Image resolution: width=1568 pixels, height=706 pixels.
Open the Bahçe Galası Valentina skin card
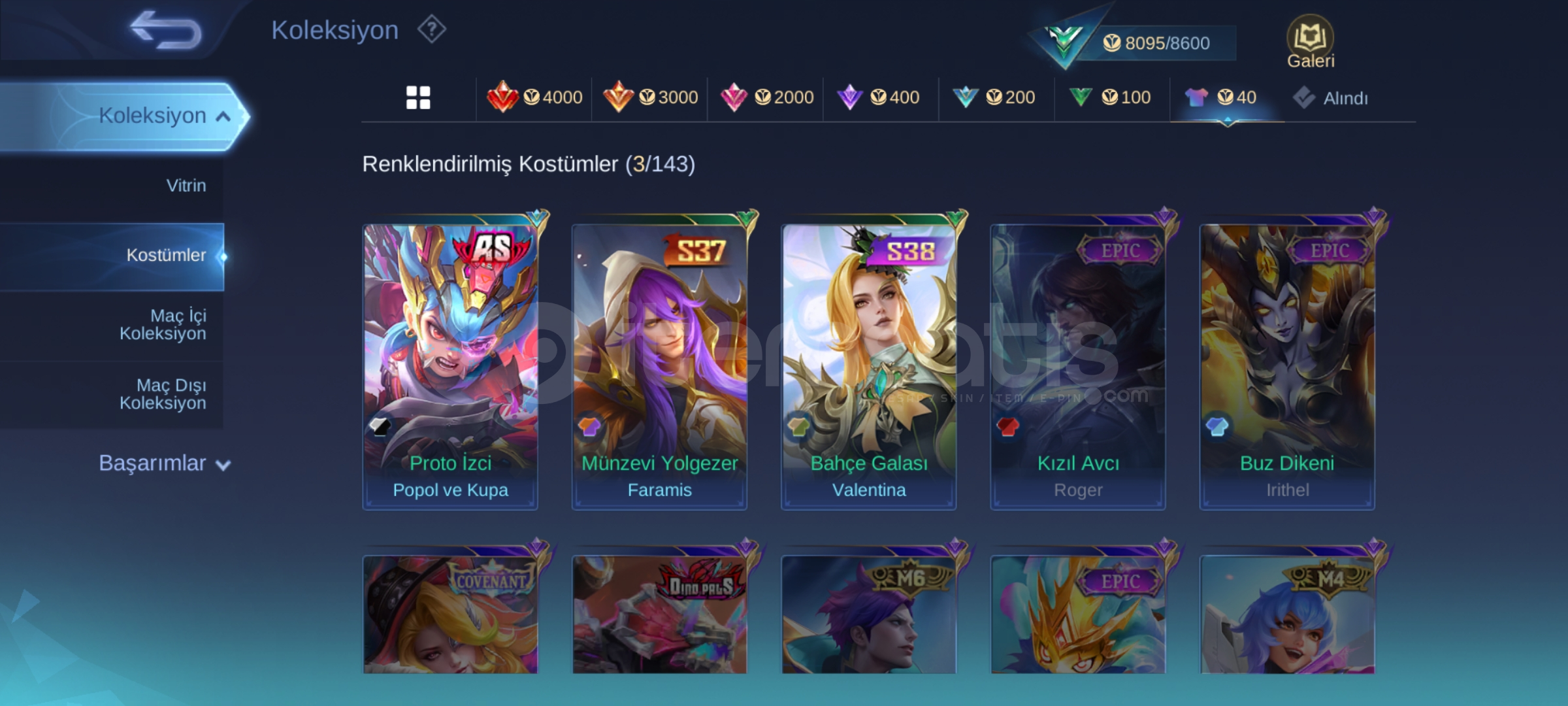coord(869,366)
